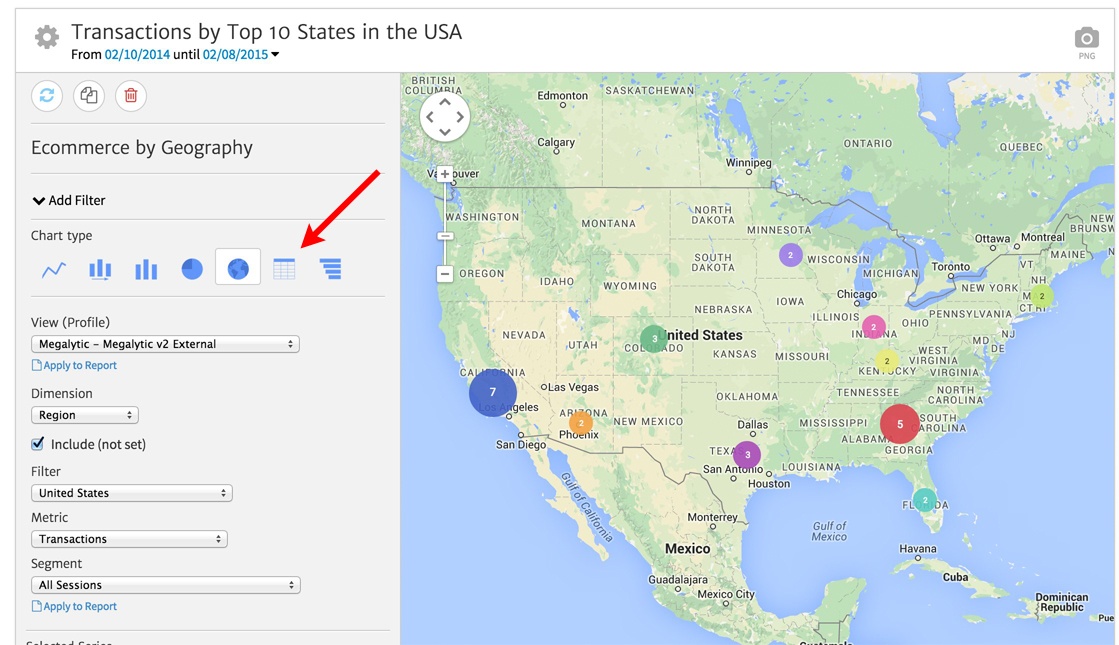Click the map zoom slider handle

coord(445,236)
